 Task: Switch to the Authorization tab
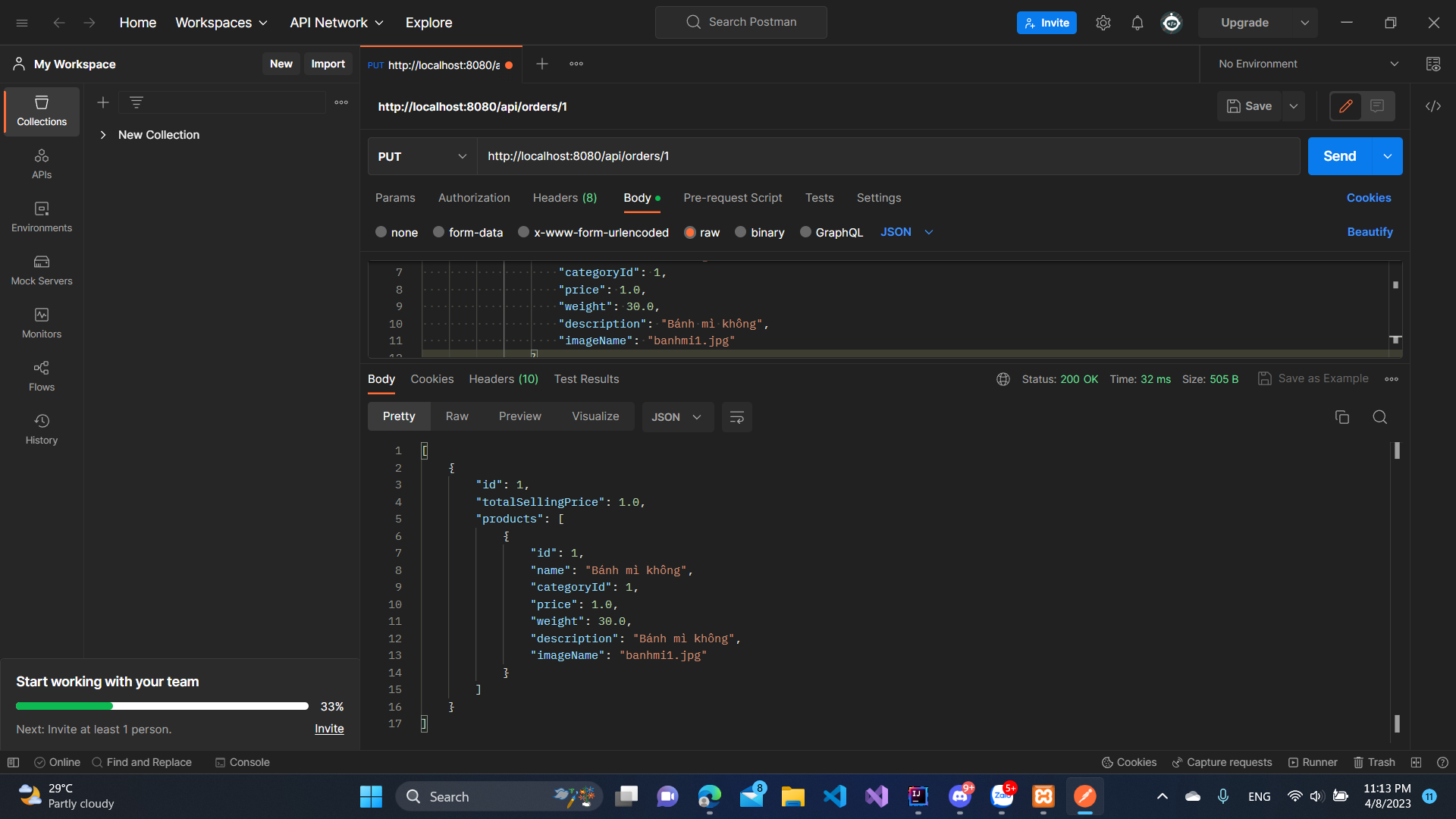pos(473,198)
